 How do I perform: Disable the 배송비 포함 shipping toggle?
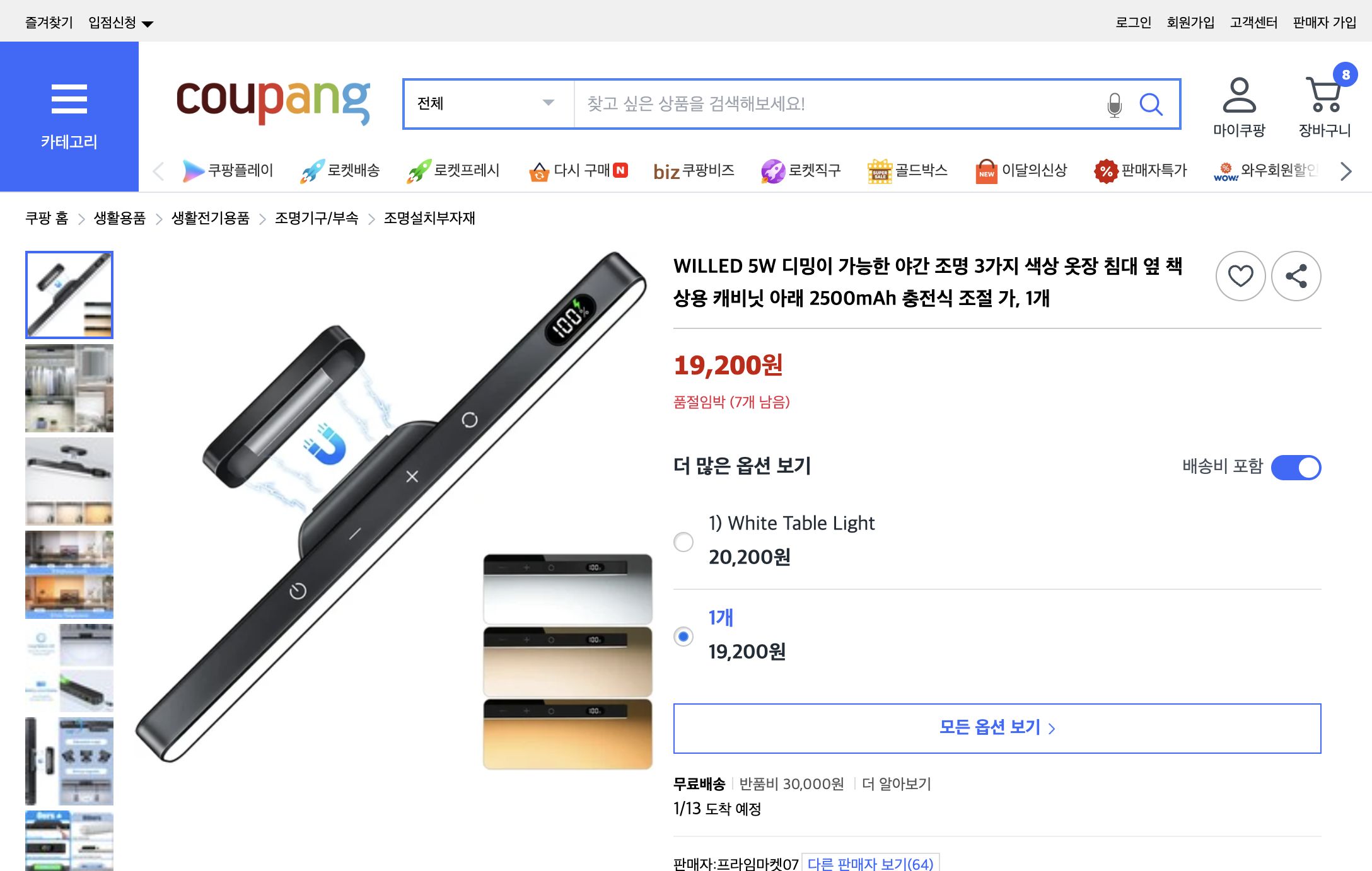[x=1297, y=468]
